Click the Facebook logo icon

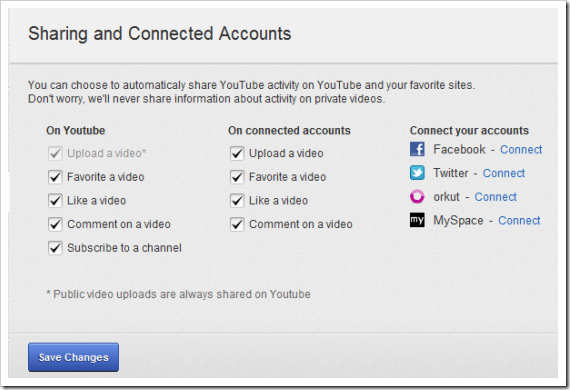(417, 149)
